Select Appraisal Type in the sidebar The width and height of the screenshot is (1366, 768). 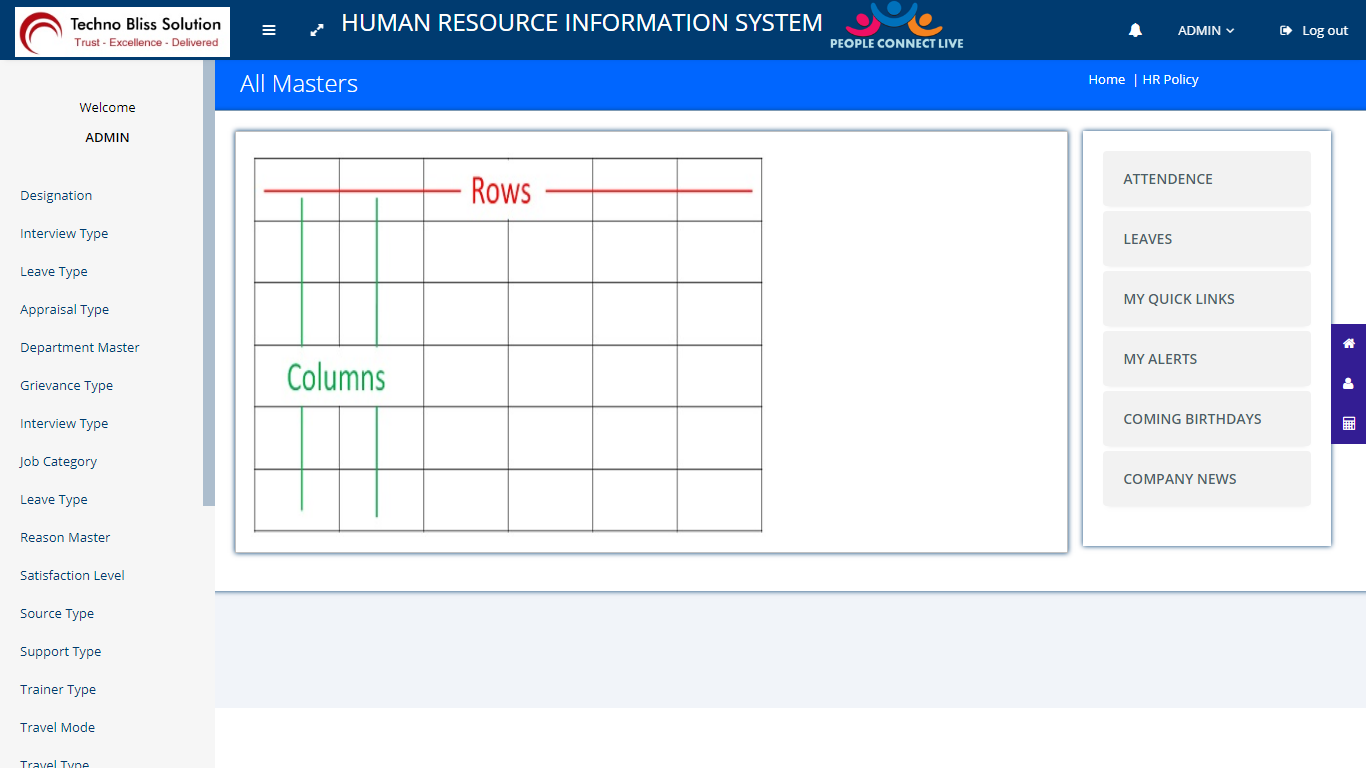64,310
